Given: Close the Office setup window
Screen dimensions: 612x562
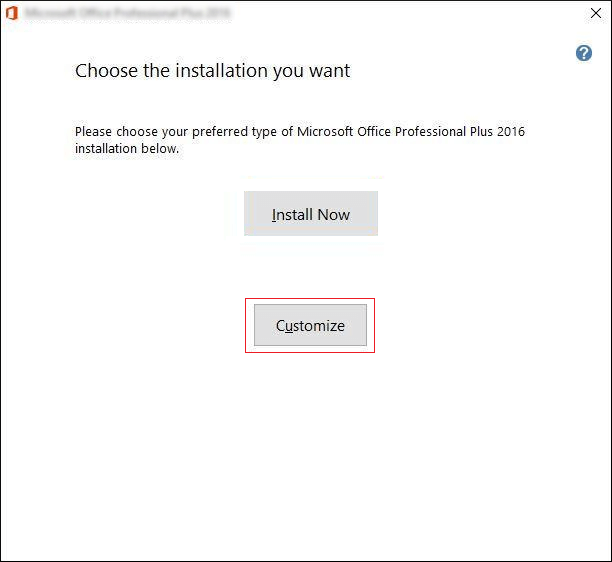Looking at the screenshot, I should 596,13.
